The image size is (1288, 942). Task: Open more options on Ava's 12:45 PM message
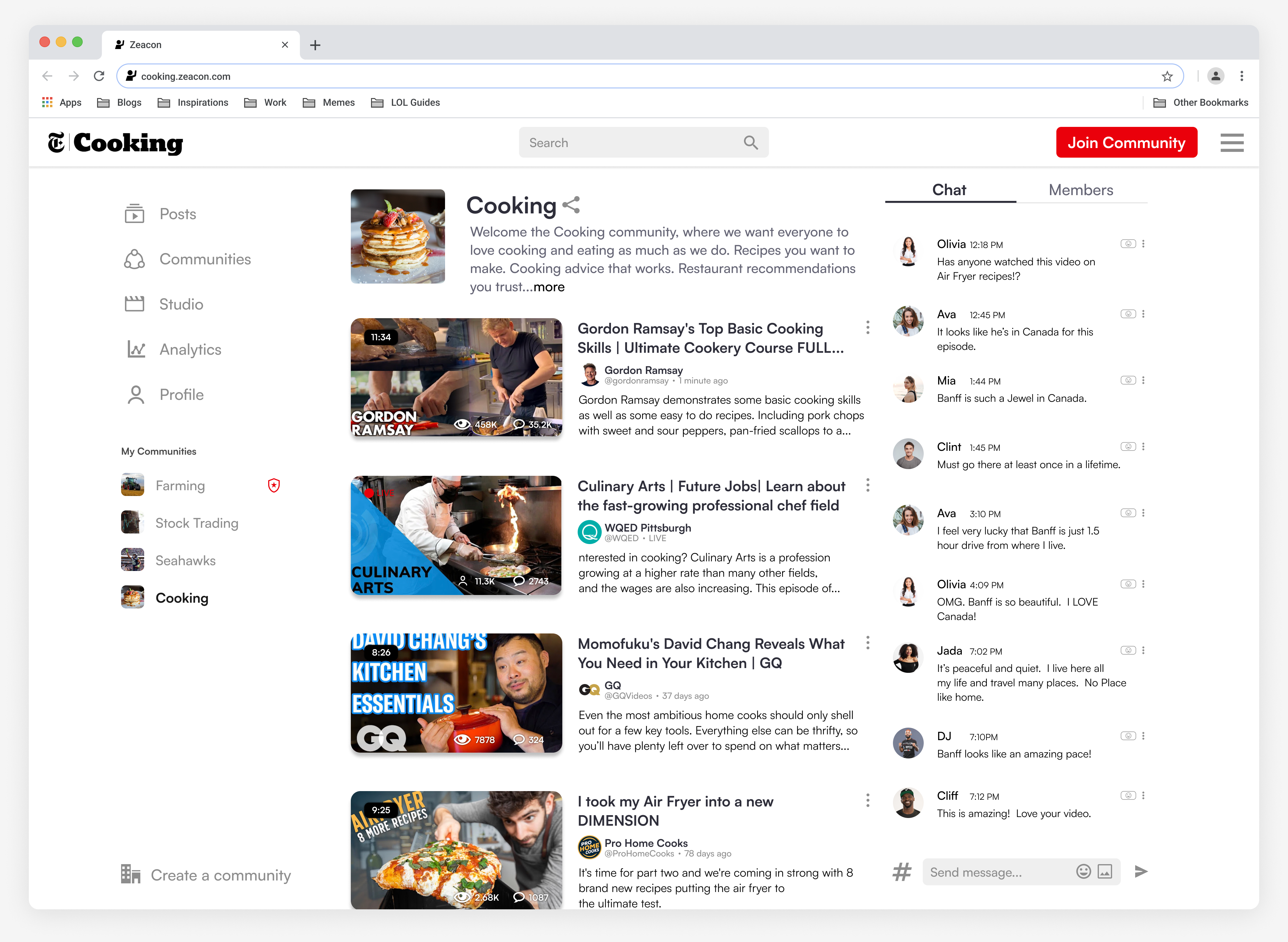click(1143, 314)
